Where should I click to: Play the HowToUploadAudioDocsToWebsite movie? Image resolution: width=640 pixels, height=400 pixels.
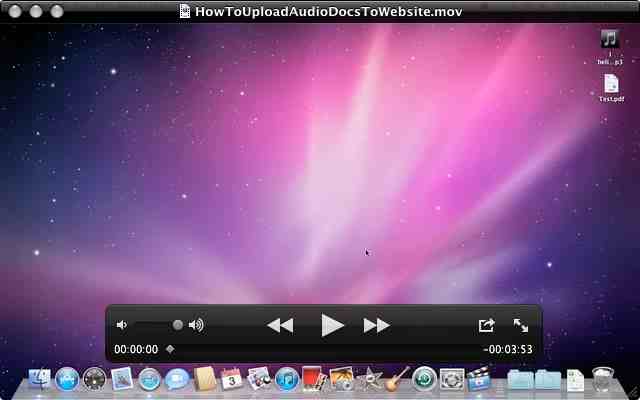point(332,325)
